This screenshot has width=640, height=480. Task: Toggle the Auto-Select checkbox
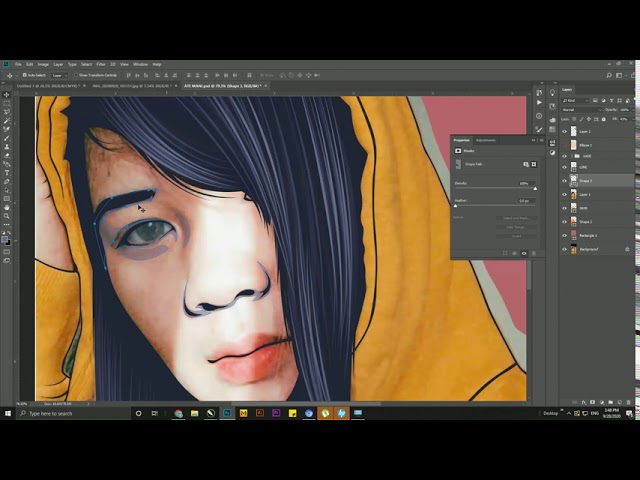24,75
